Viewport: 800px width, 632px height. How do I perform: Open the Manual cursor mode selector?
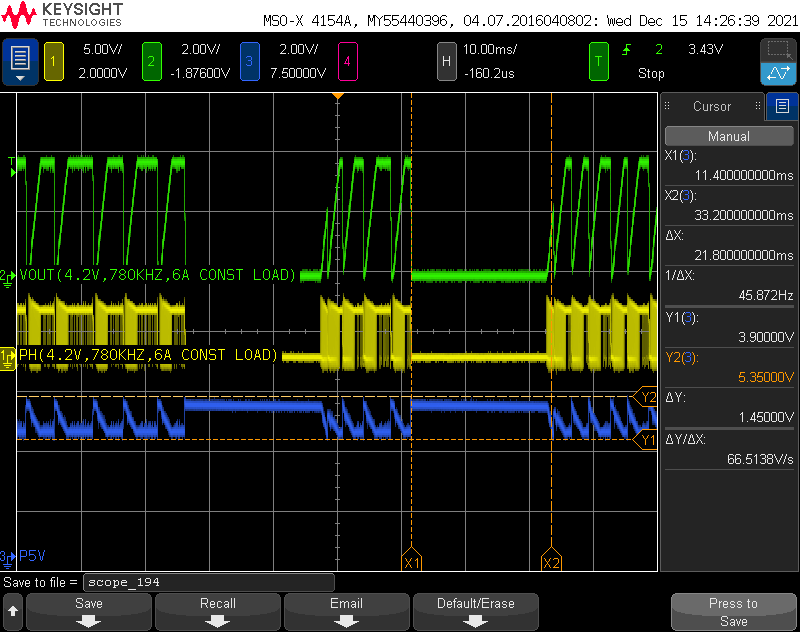coord(729,136)
